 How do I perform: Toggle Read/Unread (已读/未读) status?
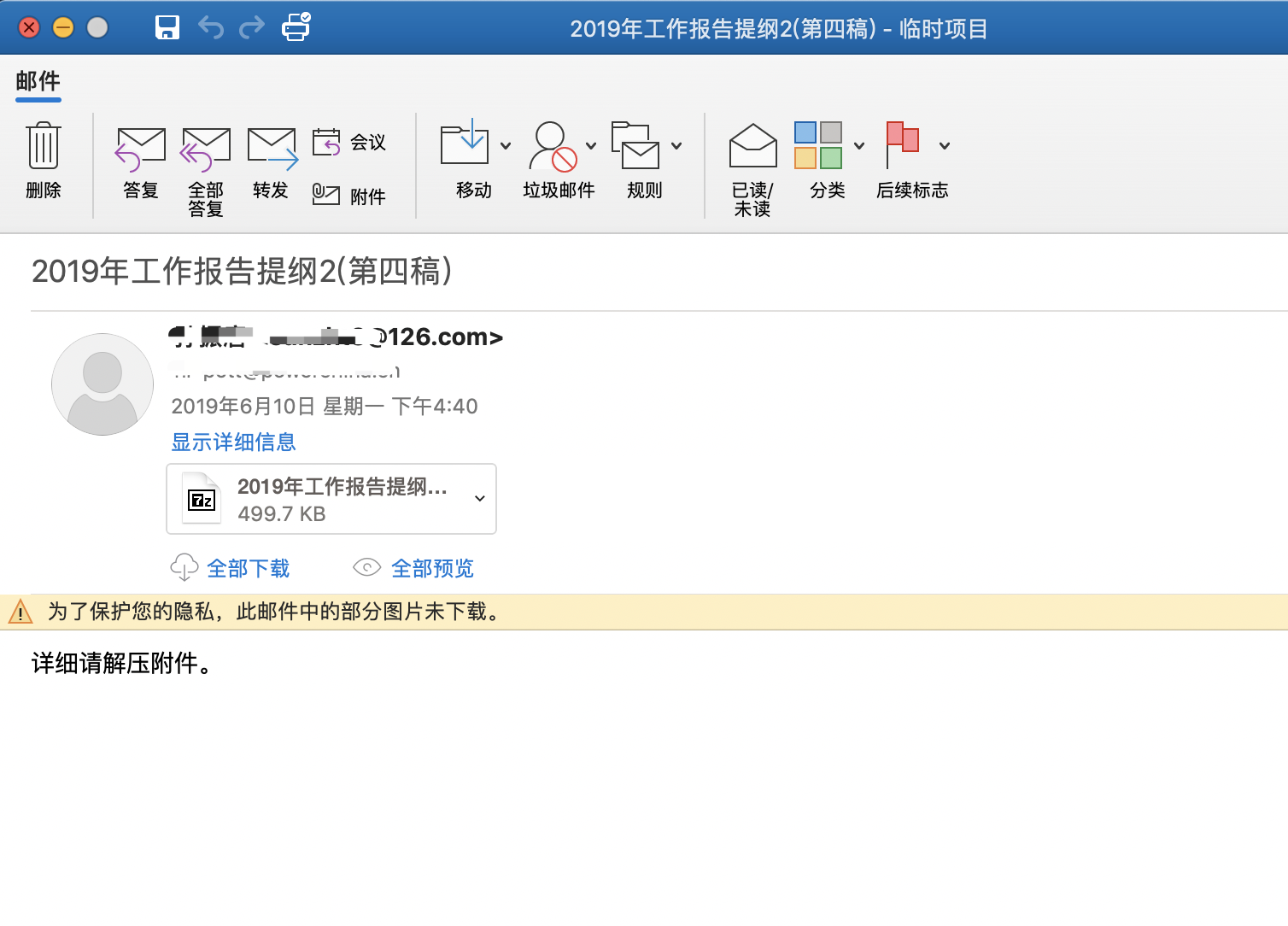[x=752, y=147]
